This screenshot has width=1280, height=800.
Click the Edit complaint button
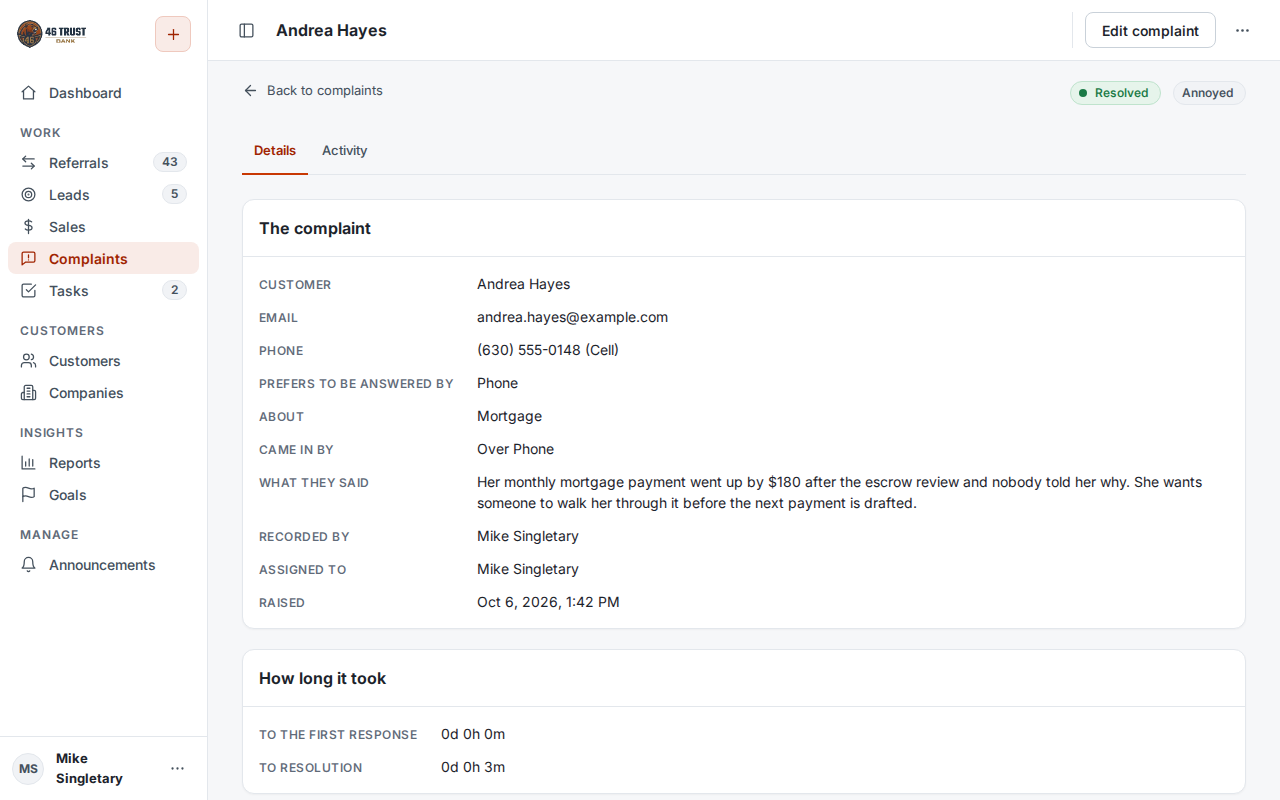[1150, 31]
